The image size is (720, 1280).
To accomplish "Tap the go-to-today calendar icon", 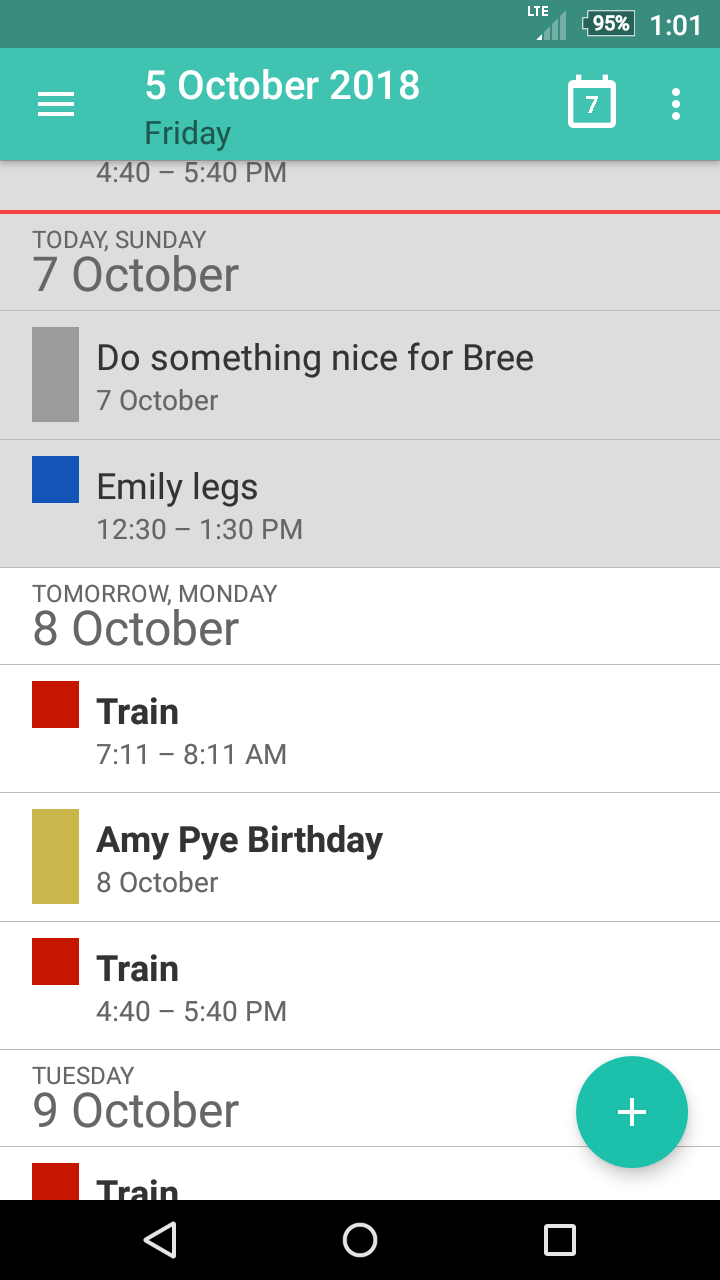I will click(591, 103).
